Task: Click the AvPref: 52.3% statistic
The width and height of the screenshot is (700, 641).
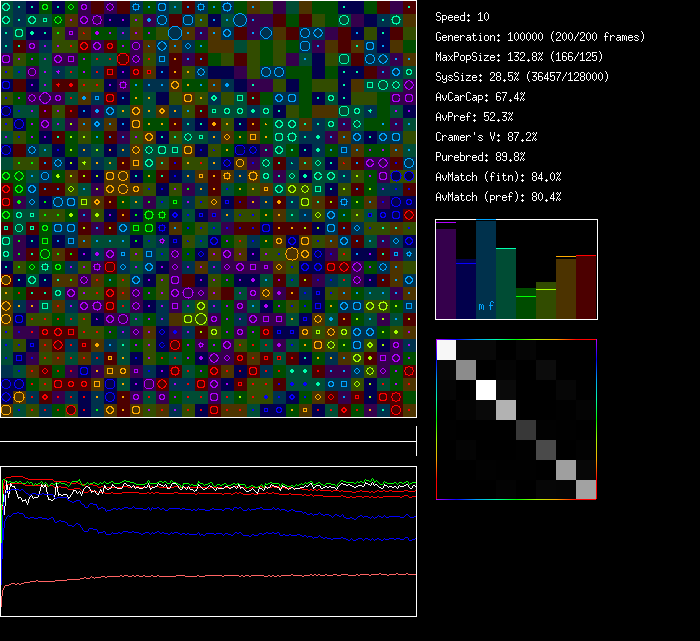Action: coord(474,117)
